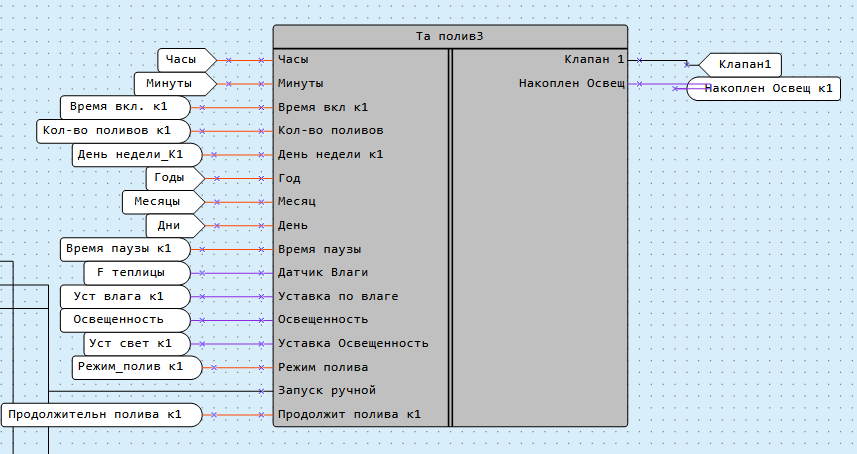Viewport: 857px width, 454px height.
Task: Select the Время паузы к1 variable block
Action: pos(125,250)
